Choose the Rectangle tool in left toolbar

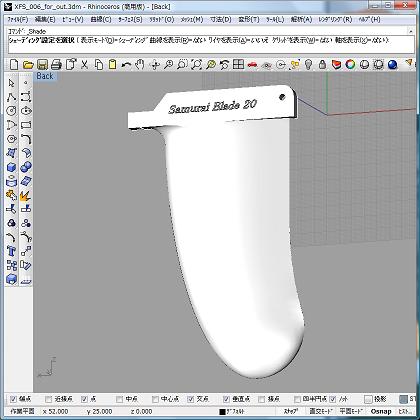pos(26,125)
